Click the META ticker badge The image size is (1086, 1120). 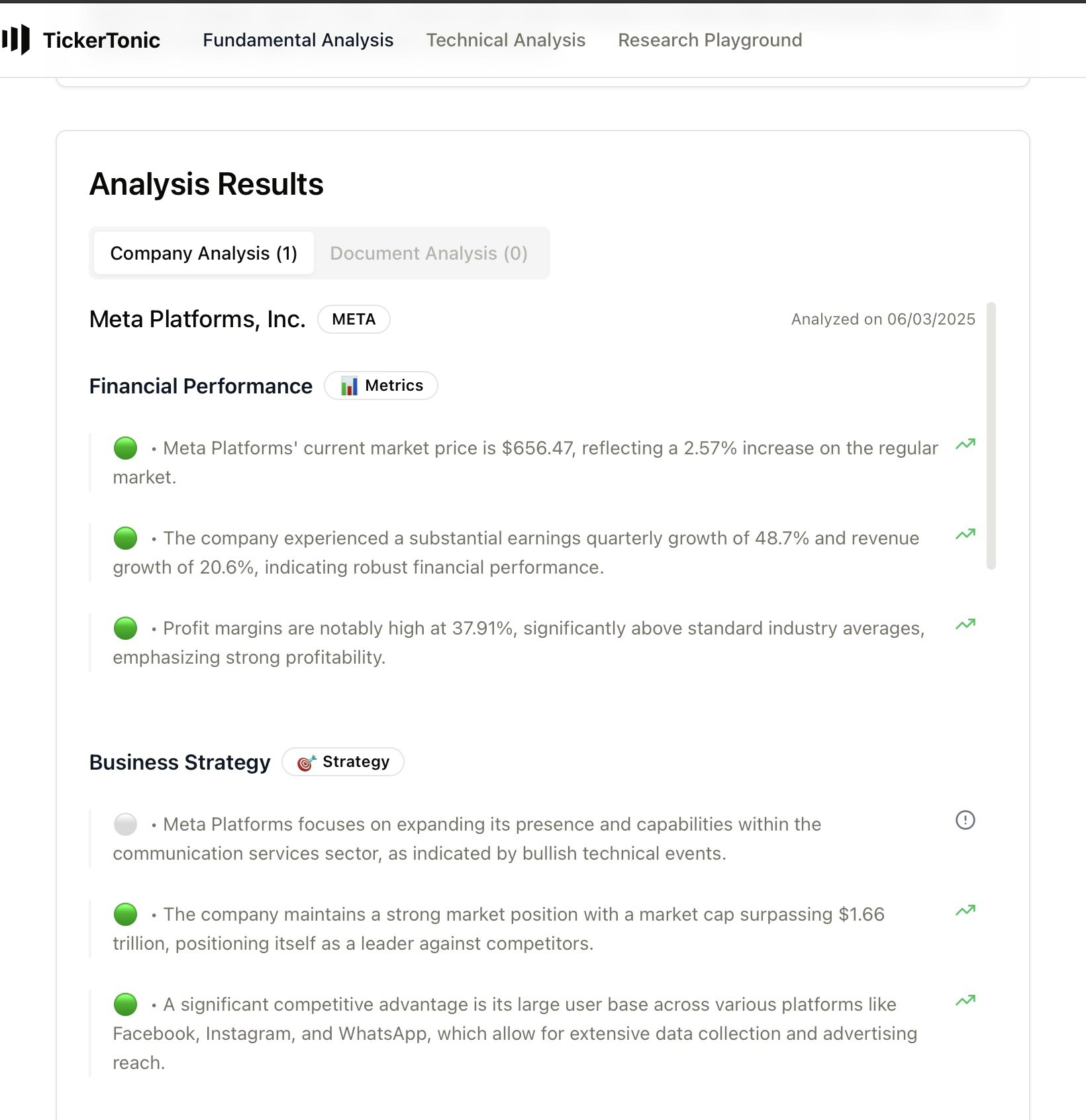(x=354, y=319)
